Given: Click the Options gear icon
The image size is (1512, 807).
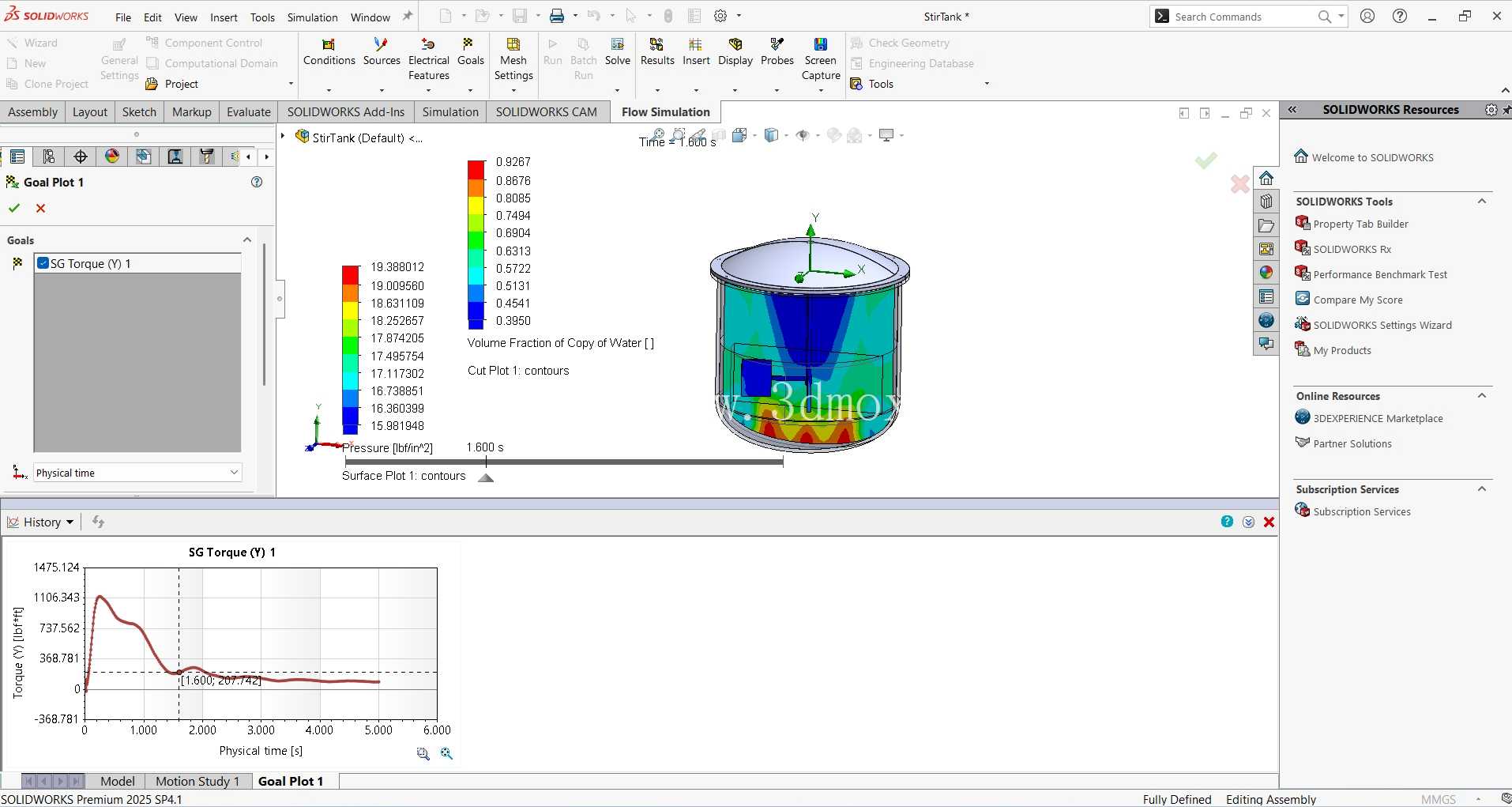Looking at the screenshot, I should click(x=720, y=16).
